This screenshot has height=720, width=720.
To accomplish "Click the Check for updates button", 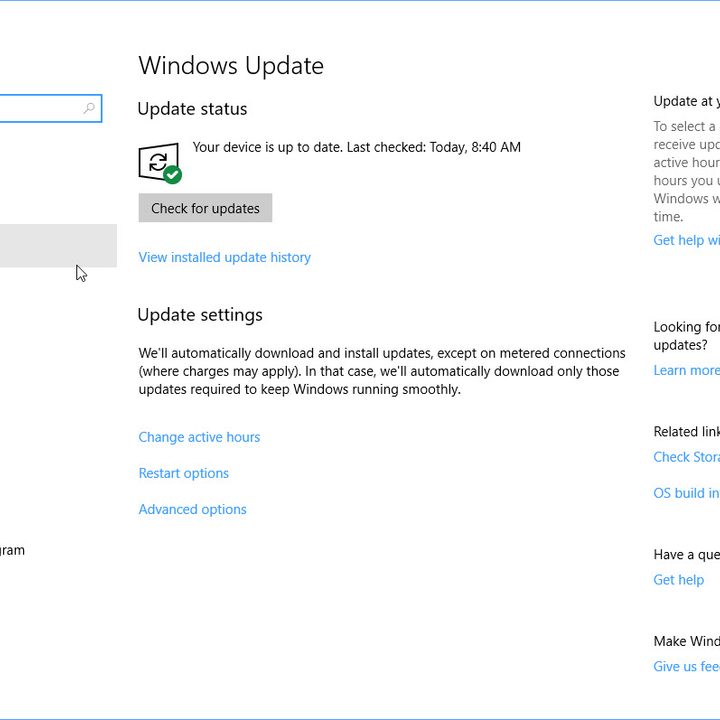I will (205, 208).
